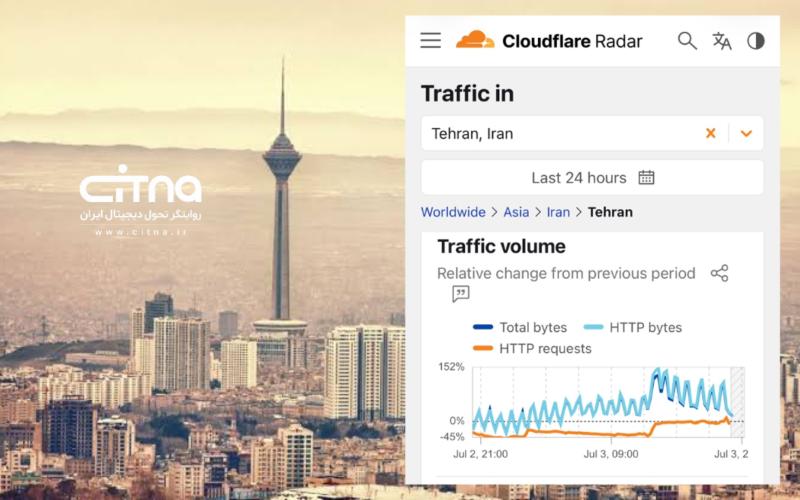The image size is (800, 500).
Task: Click the Traffic in heading
Action: [467, 94]
